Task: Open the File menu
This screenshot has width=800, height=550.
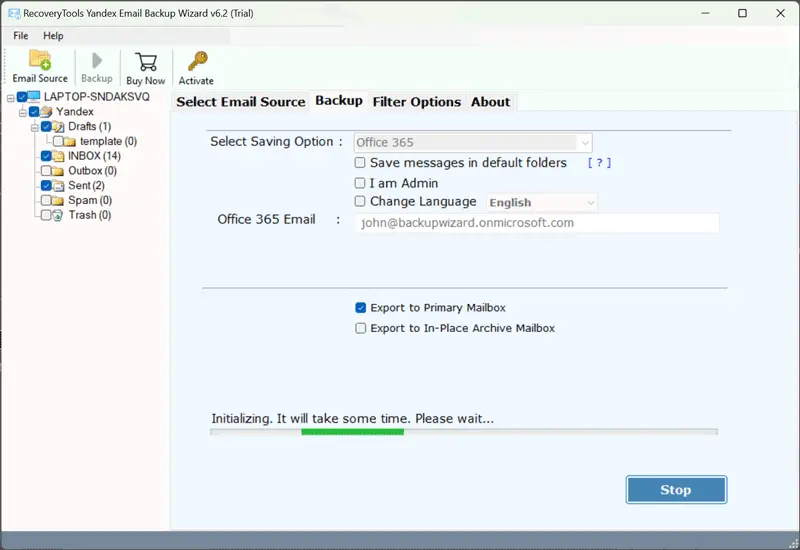Action: coord(21,36)
